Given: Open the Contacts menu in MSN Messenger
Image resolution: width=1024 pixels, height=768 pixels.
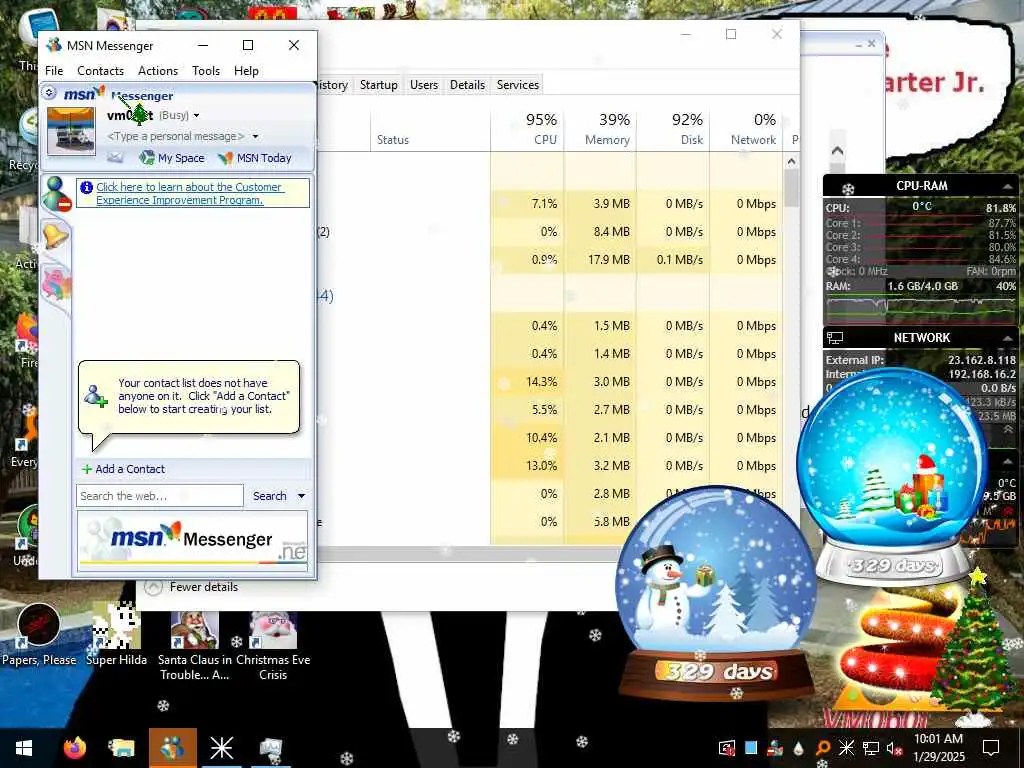Looking at the screenshot, I should point(101,71).
